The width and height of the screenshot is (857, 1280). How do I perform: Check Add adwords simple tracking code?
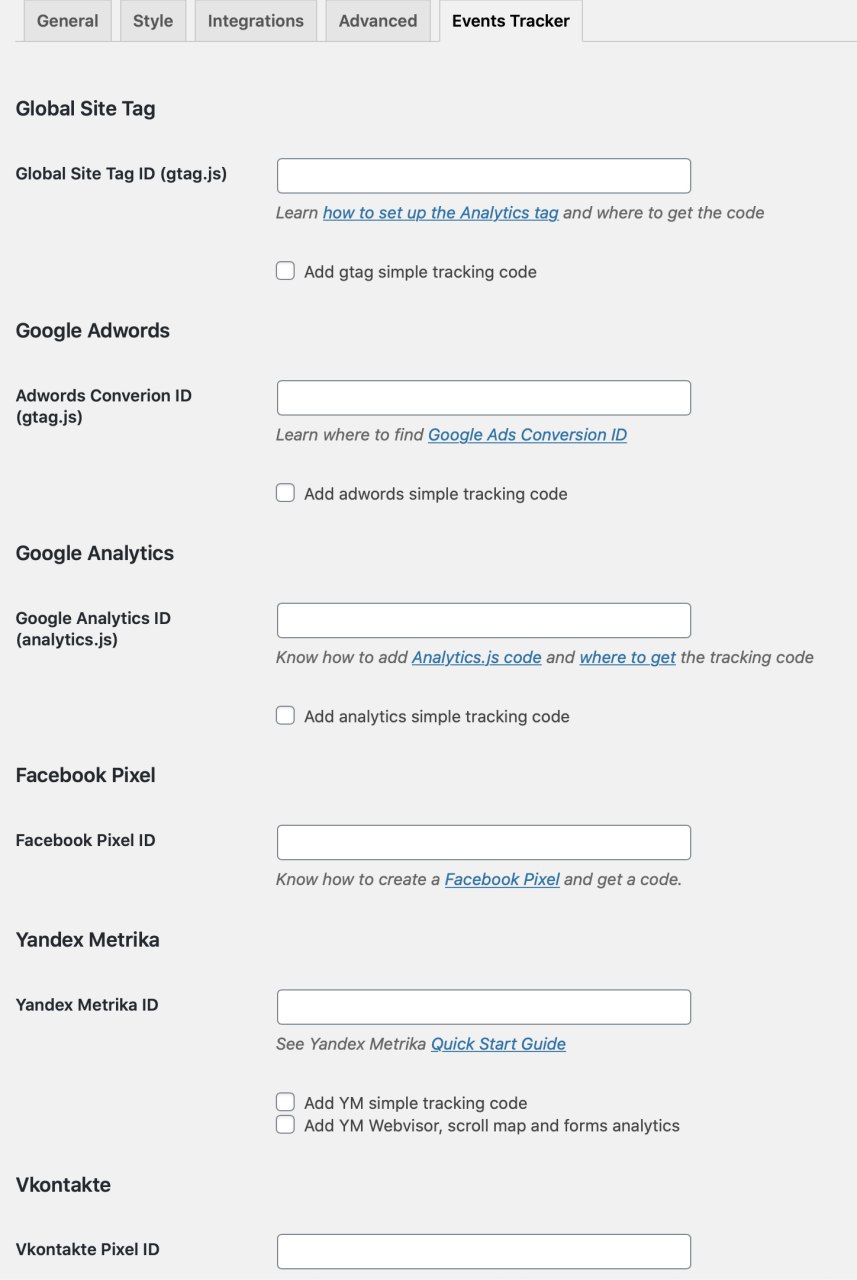point(286,493)
